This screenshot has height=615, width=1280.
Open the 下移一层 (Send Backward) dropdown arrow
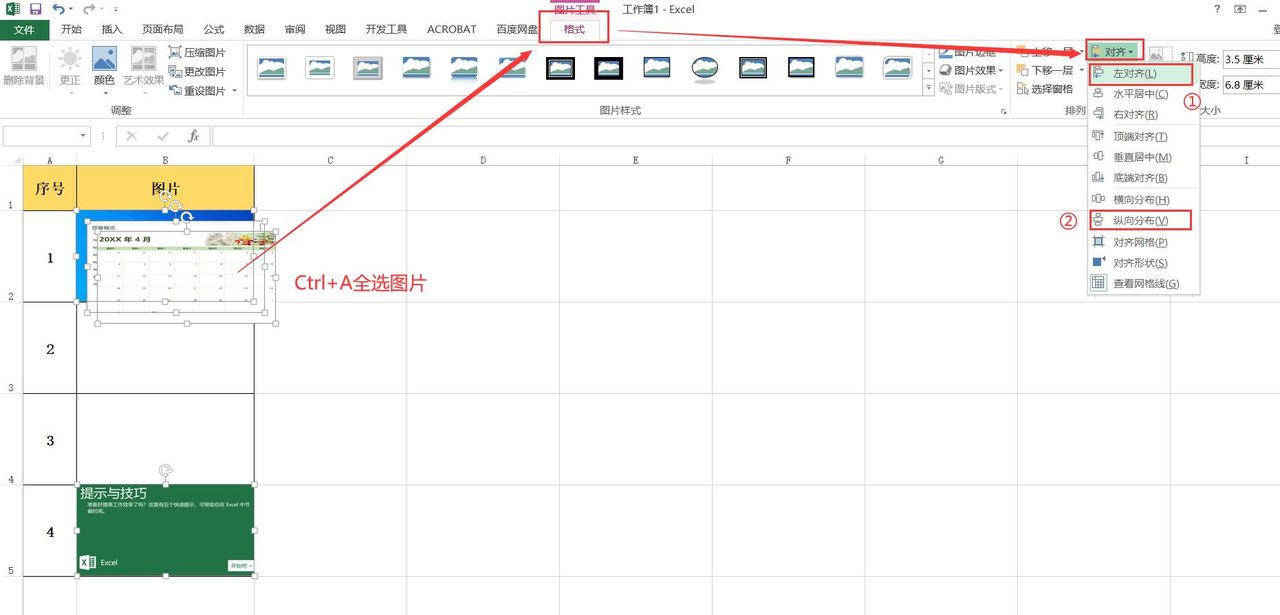point(1082,69)
